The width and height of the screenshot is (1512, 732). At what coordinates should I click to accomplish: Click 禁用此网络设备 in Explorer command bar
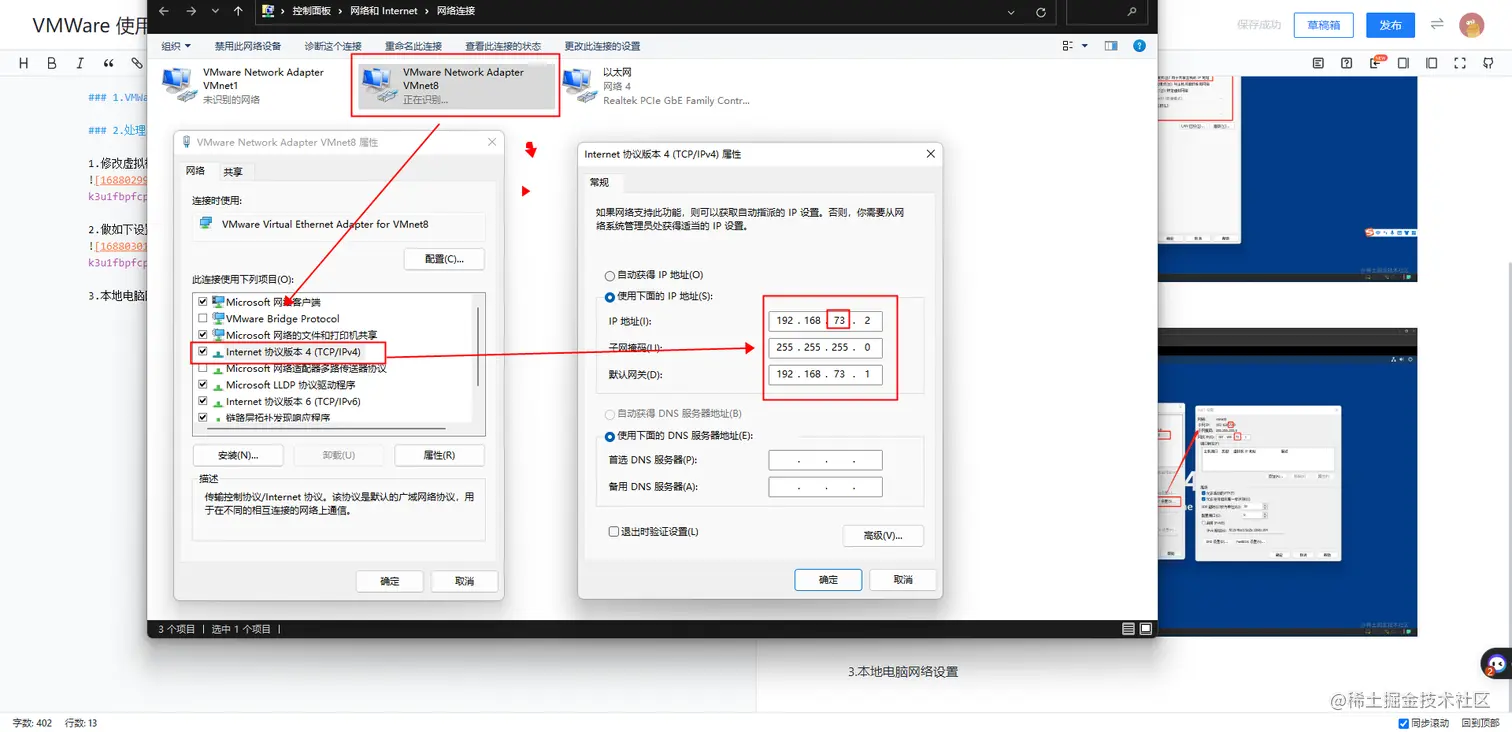(248, 46)
